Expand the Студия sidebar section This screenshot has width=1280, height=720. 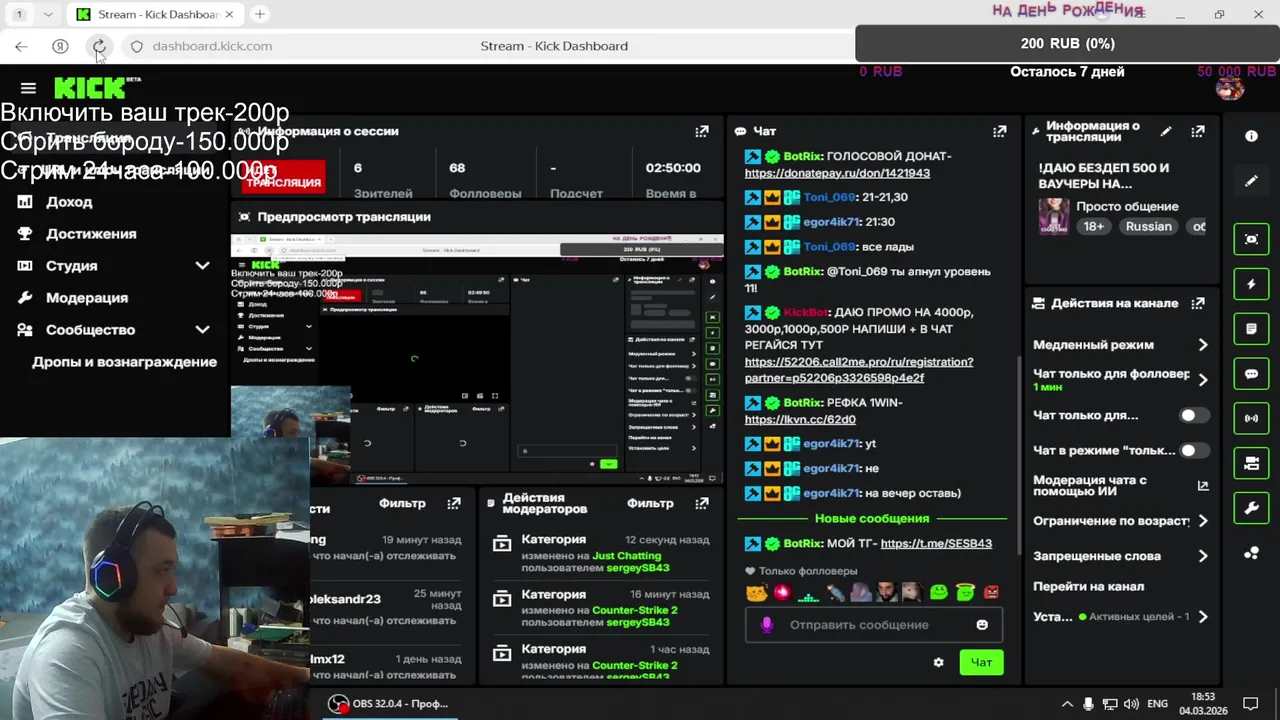(202, 266)
